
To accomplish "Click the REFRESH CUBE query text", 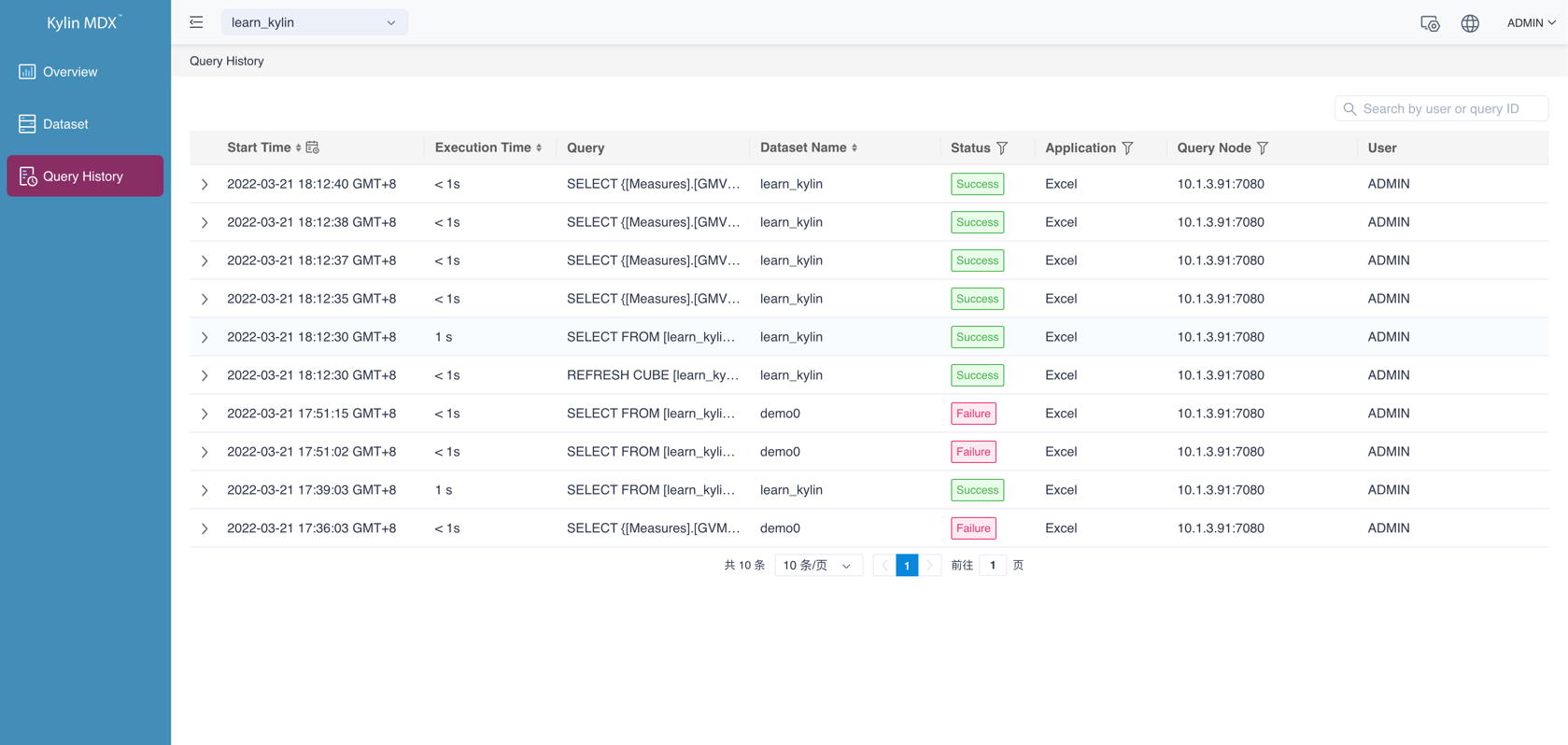I will (653, 376).
